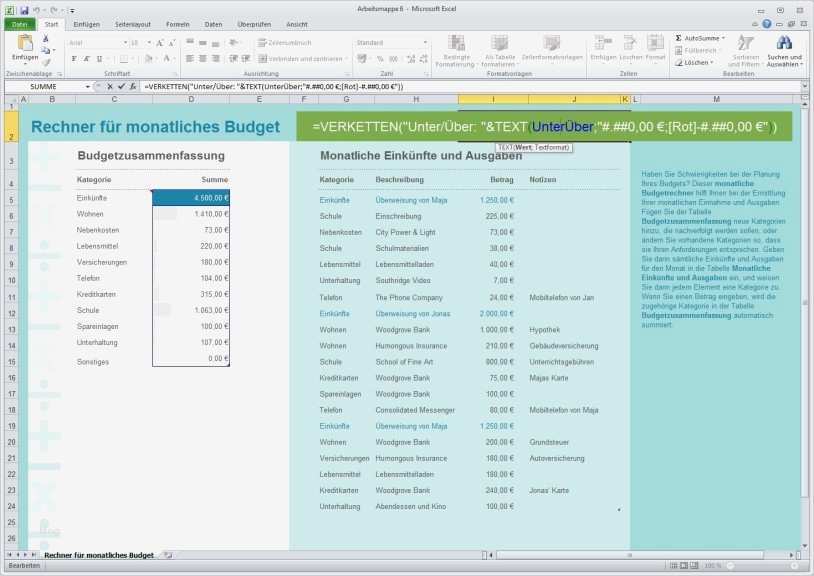Click the Einkünfte sum cell 4.500,00 €

tap(191, 198)
